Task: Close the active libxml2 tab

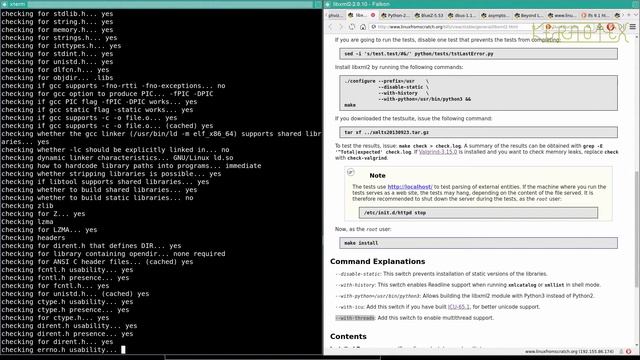Action: (x=373, y=15)
